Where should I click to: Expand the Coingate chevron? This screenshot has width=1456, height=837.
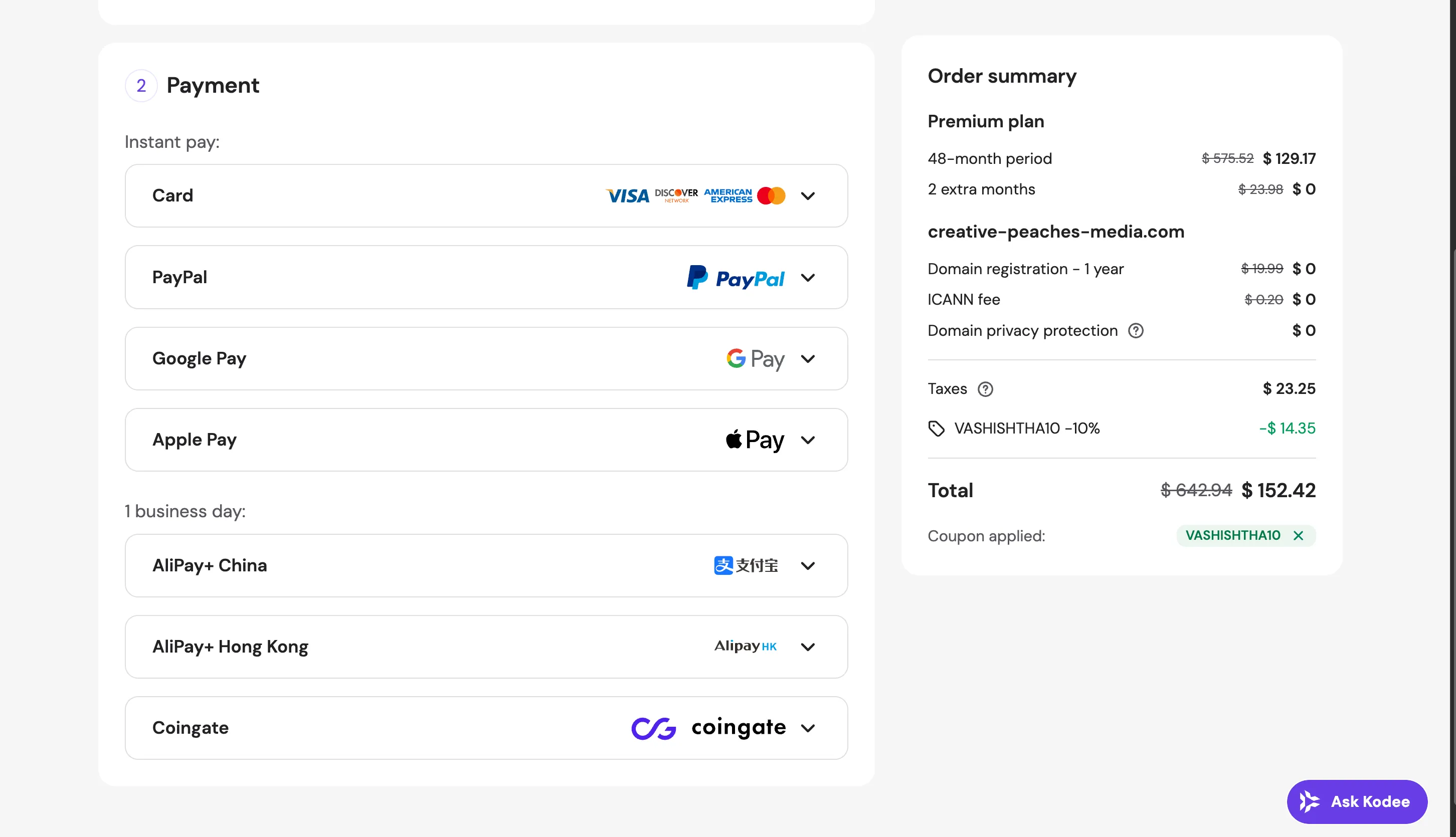(x=808, y=728)
